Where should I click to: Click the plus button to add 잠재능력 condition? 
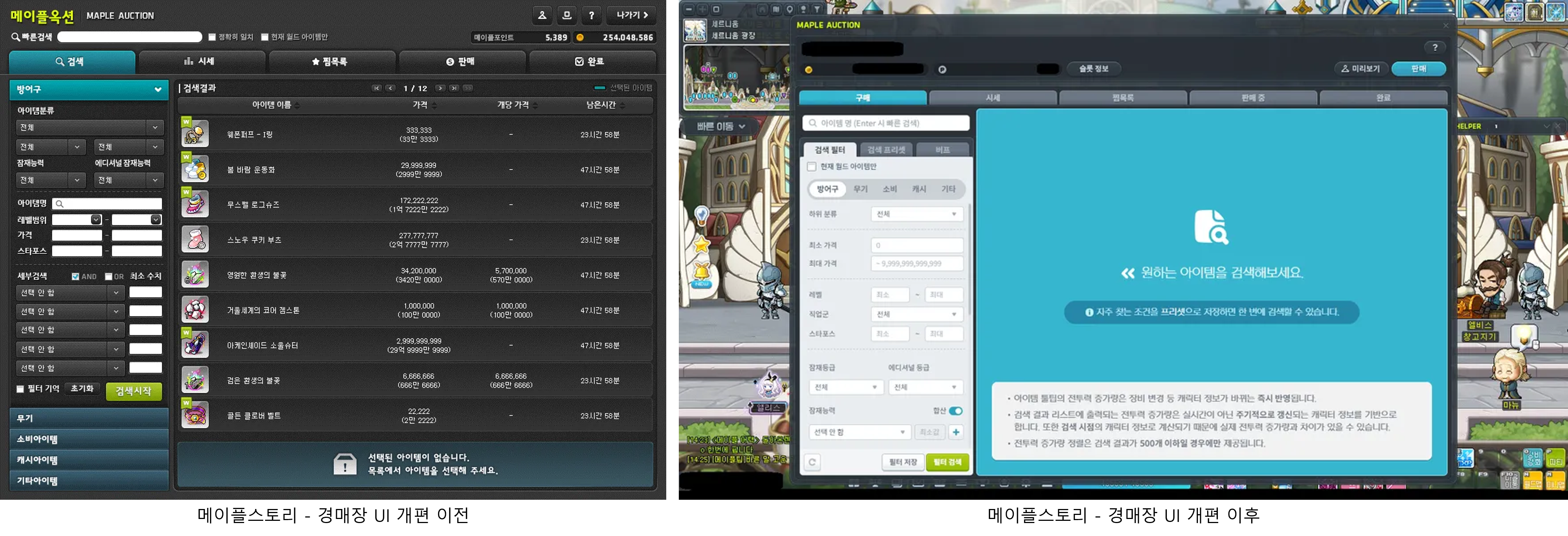(956, 432)
